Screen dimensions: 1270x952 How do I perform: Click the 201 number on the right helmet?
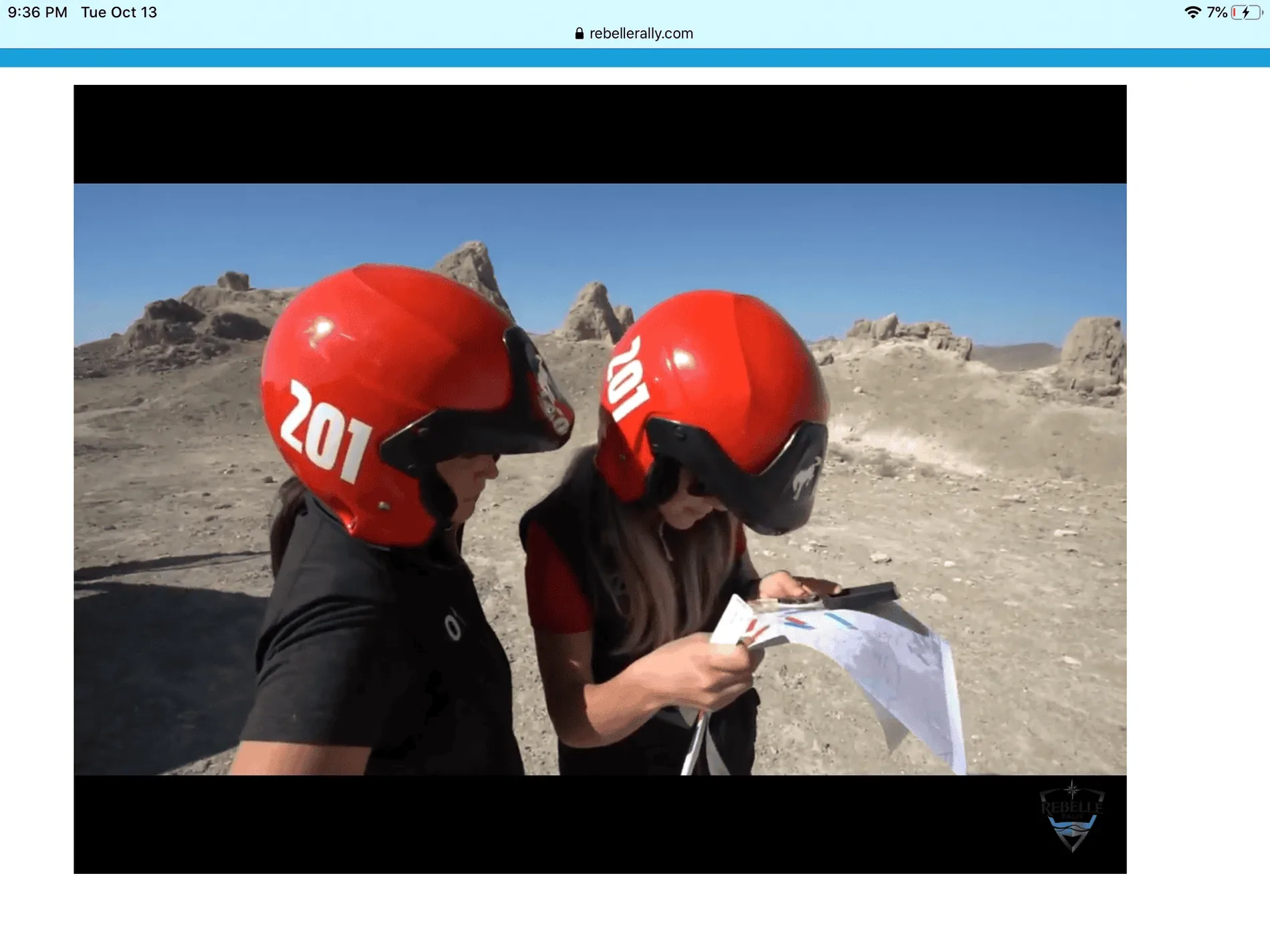click(627, 379)
